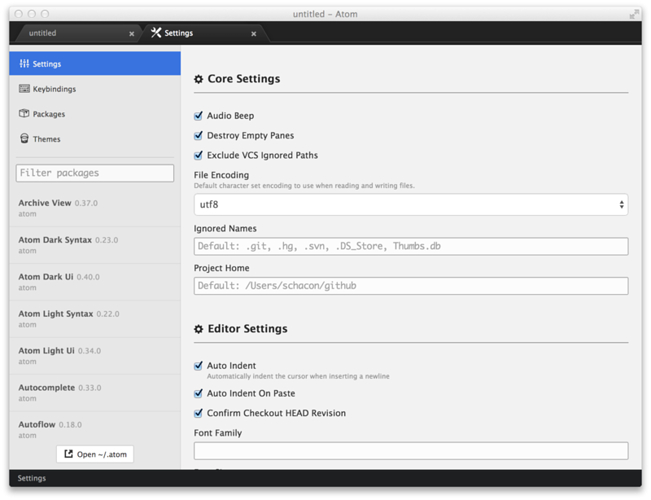The image size is (651, 500).
Task: Focus the Ignored Names input field
Action: pos(410,246)
